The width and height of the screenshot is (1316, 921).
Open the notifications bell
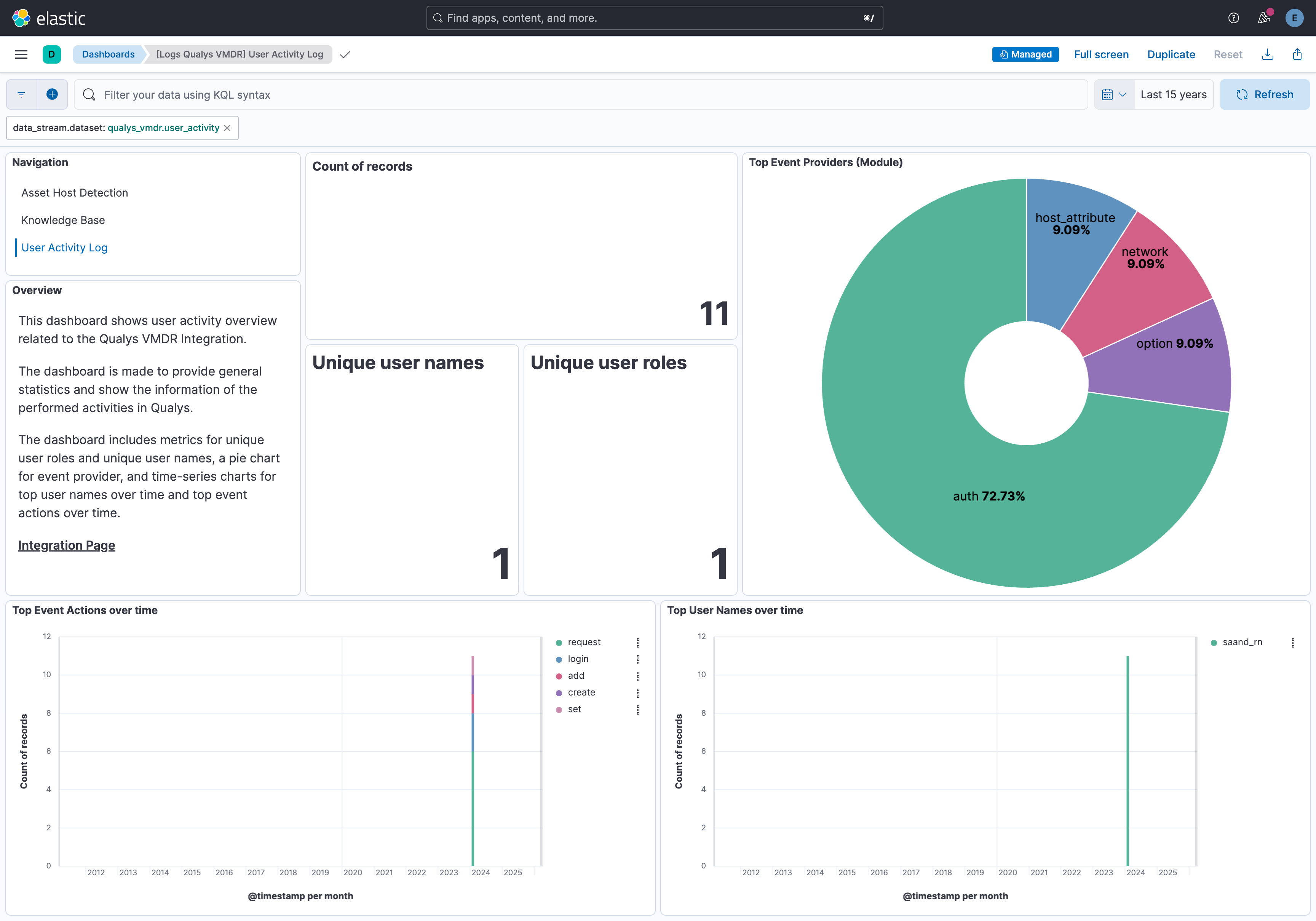point(1263,18)
